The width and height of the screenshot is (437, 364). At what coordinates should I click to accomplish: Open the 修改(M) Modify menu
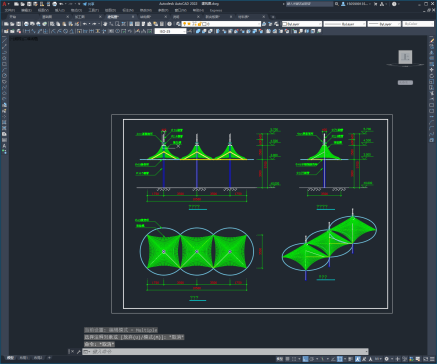[146, 10]
